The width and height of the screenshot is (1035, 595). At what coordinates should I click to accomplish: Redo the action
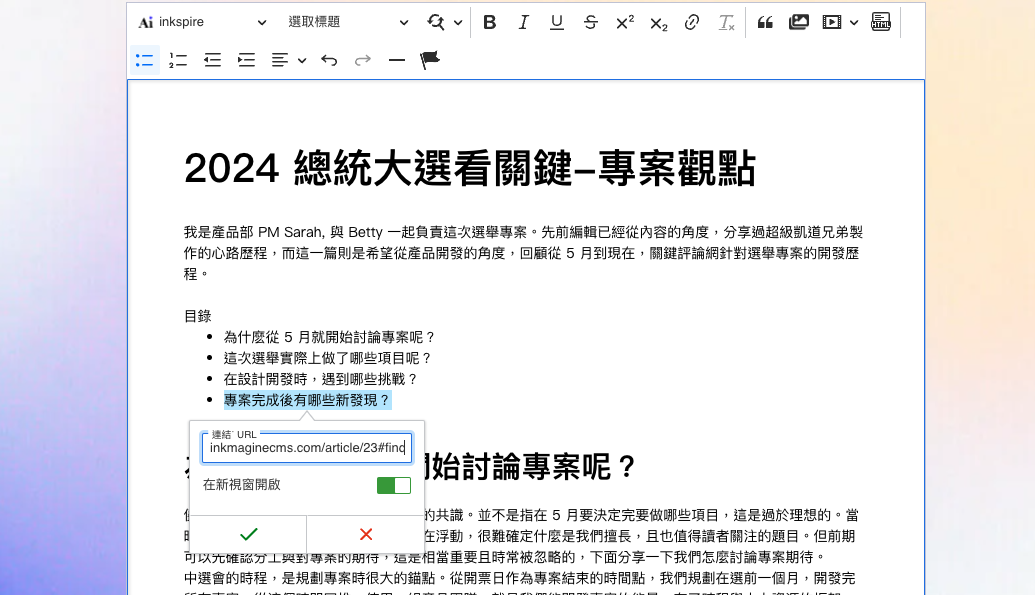362,60
